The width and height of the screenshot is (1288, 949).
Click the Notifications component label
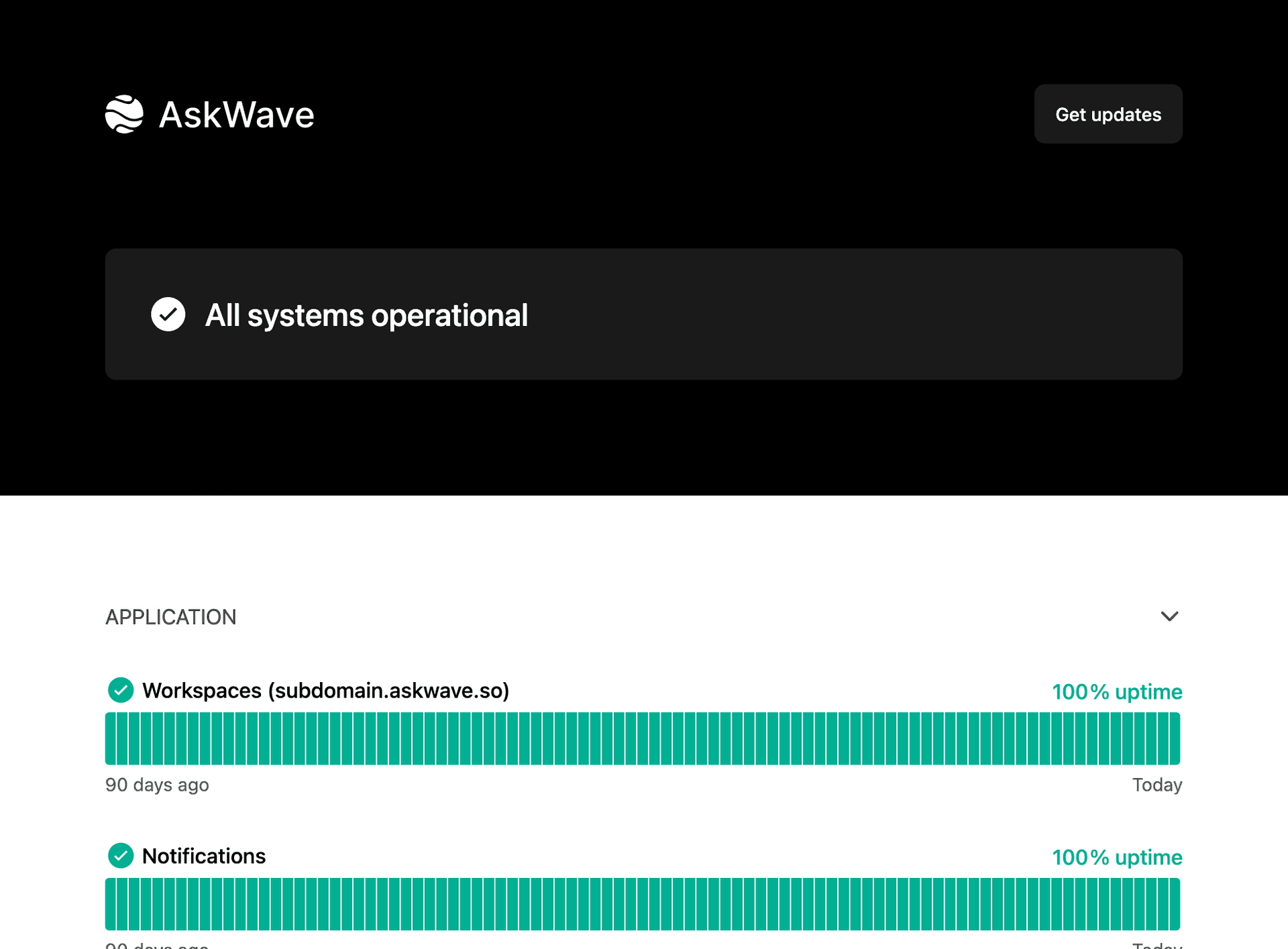pyautogui.click(x=204, y=856)
